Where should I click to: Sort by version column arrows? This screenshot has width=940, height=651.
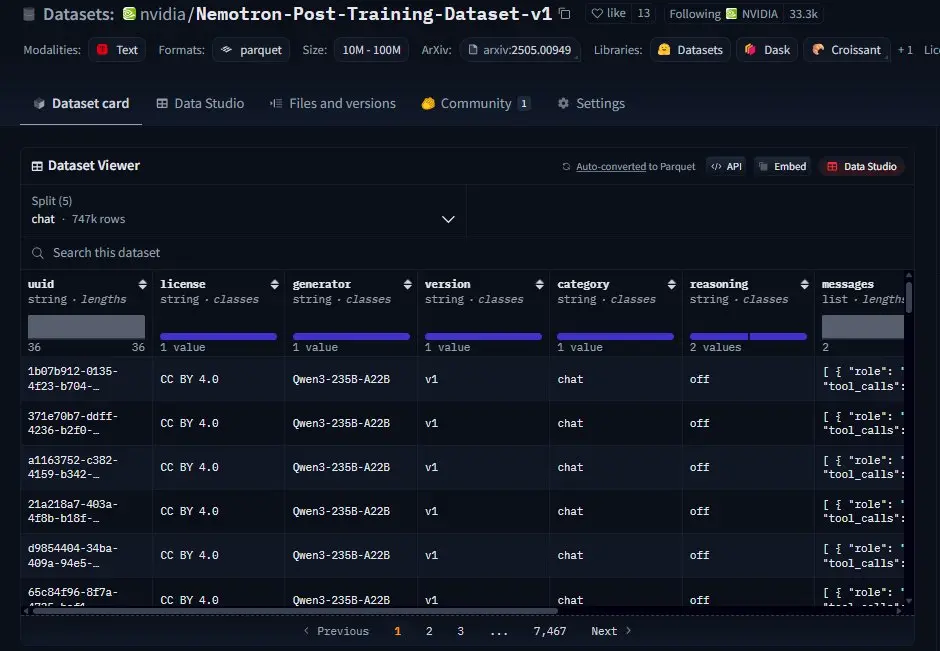point(540,284)
